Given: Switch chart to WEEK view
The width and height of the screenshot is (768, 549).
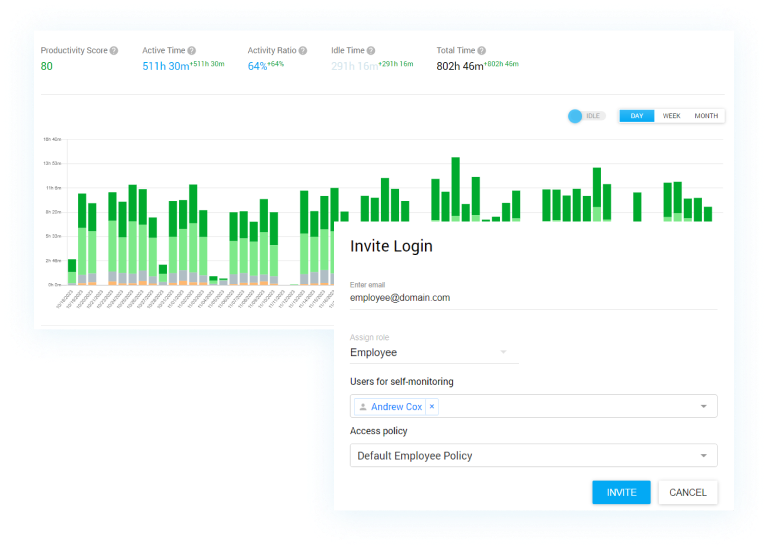Looking at the screenshot, I should [x=671, y=116].
